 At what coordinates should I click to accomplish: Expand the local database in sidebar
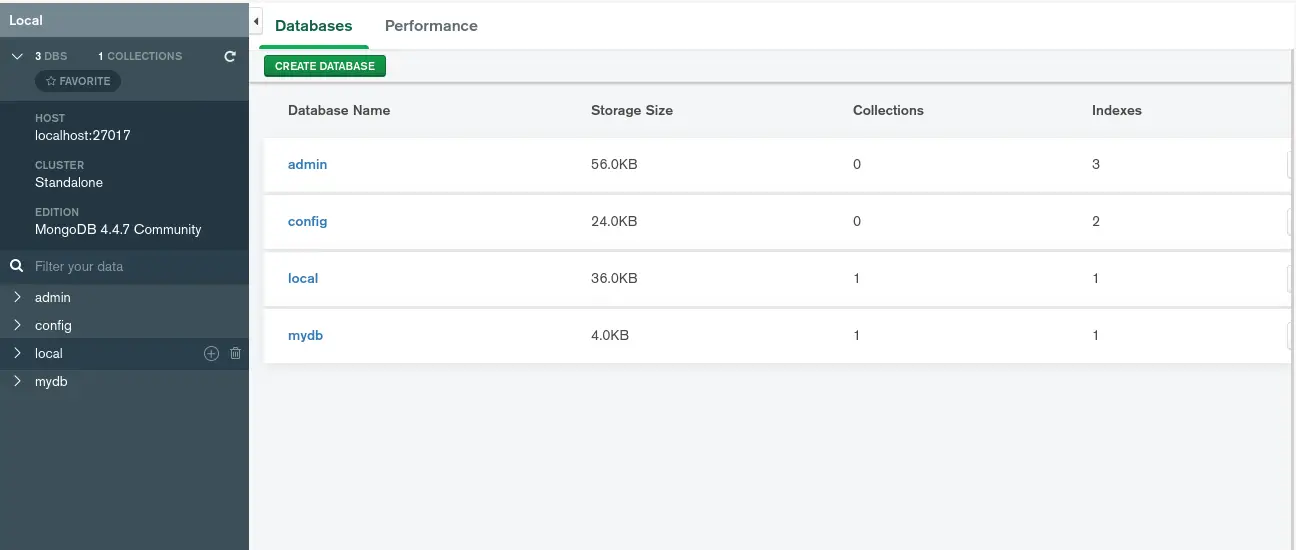[17, 353]
